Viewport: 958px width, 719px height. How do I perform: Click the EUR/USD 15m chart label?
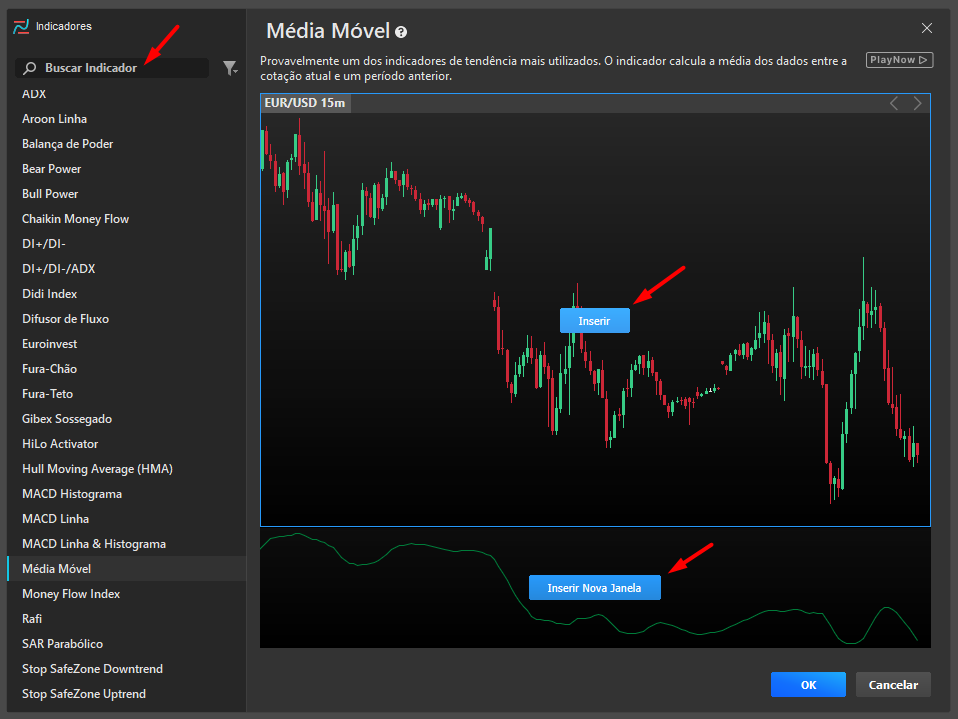click(305, 103)
